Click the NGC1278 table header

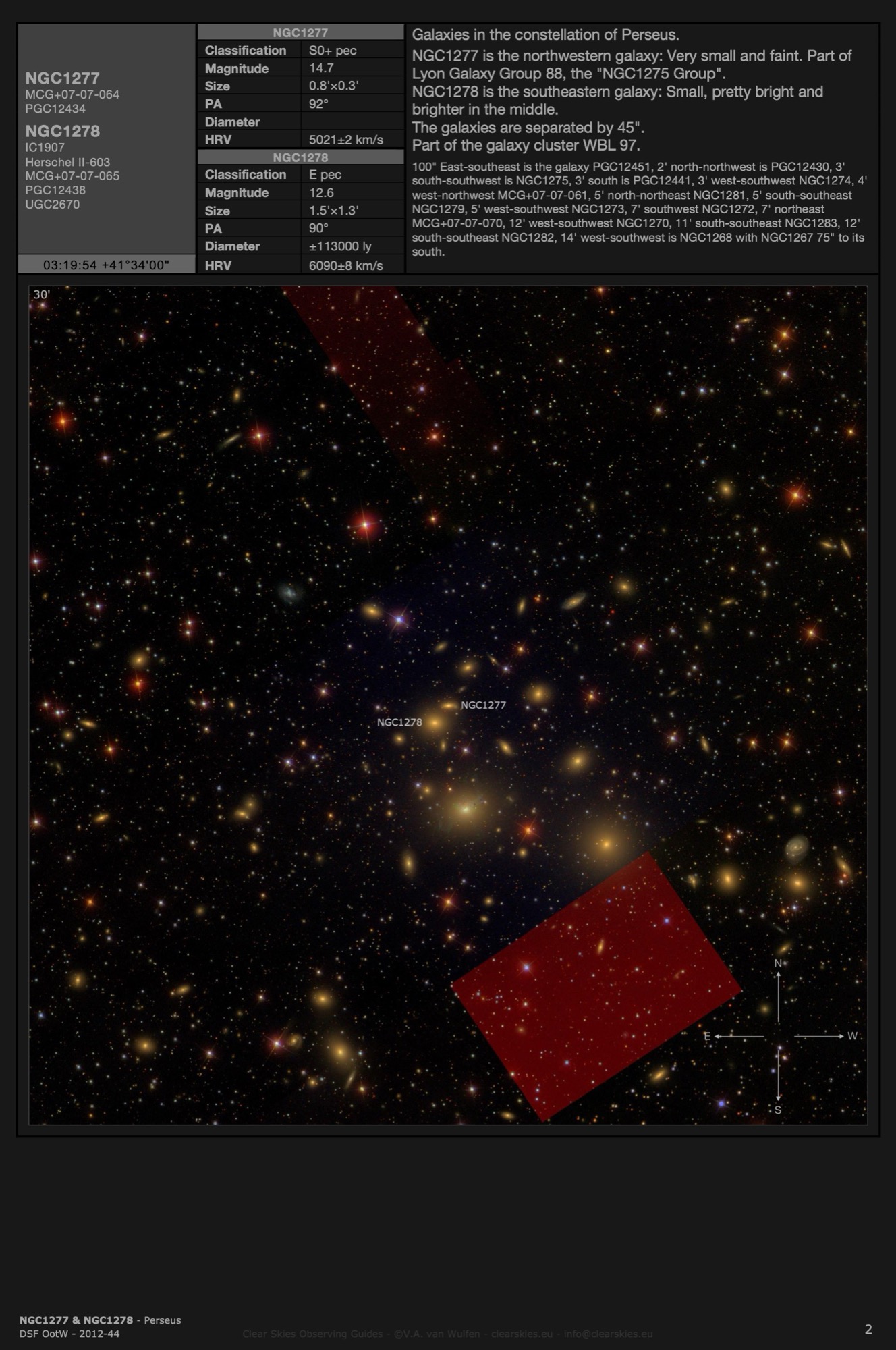(x=300, y=157)
